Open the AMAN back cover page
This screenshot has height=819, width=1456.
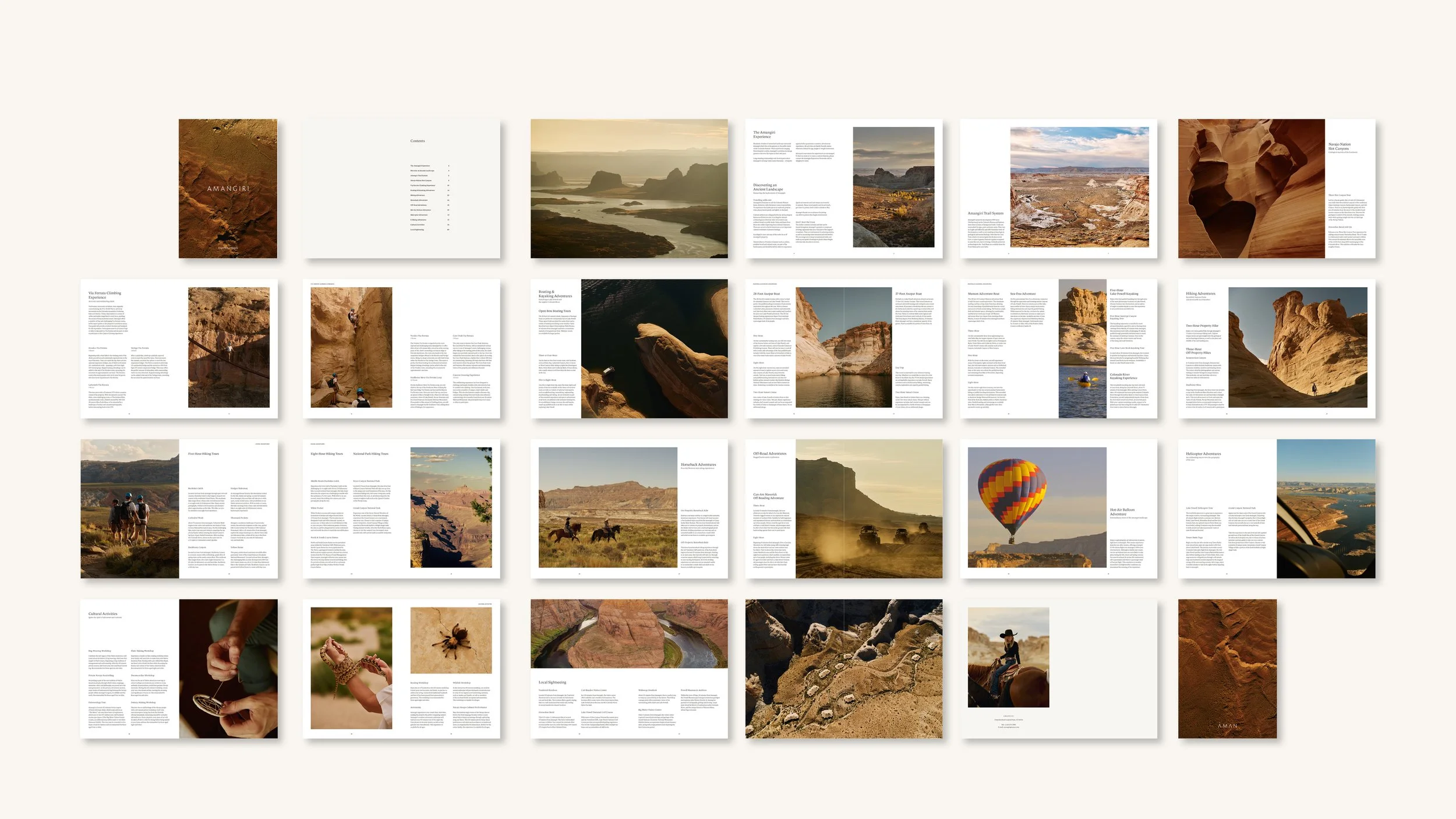[x=1227, y=669]
